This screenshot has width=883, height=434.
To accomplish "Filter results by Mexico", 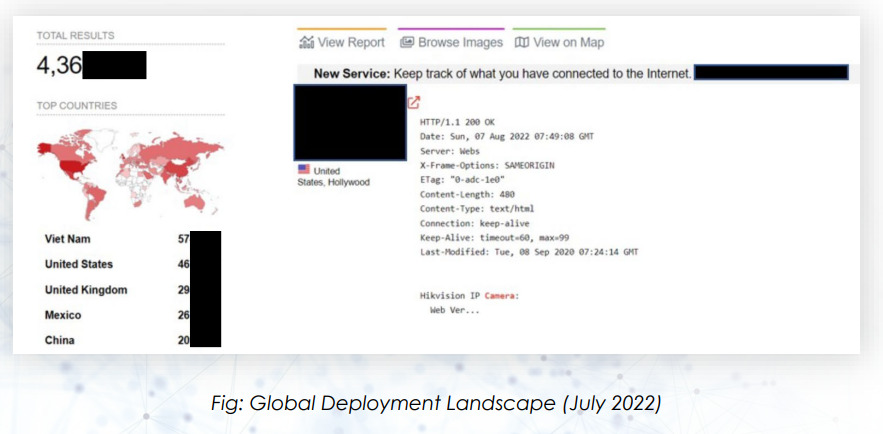I will 64,315.
